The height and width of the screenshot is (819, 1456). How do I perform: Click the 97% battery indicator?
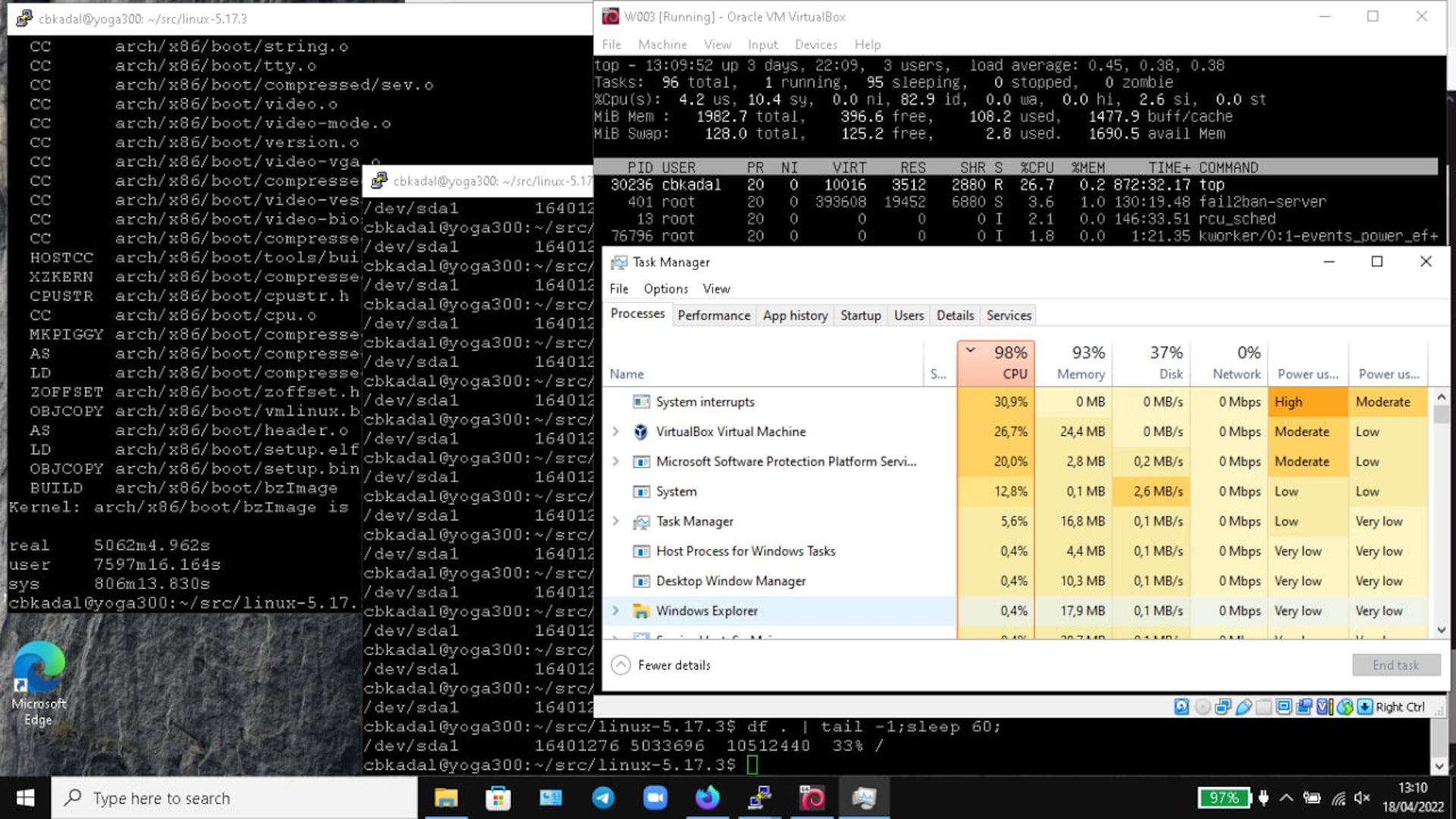pyautogui.click(x=1224, y=798)
